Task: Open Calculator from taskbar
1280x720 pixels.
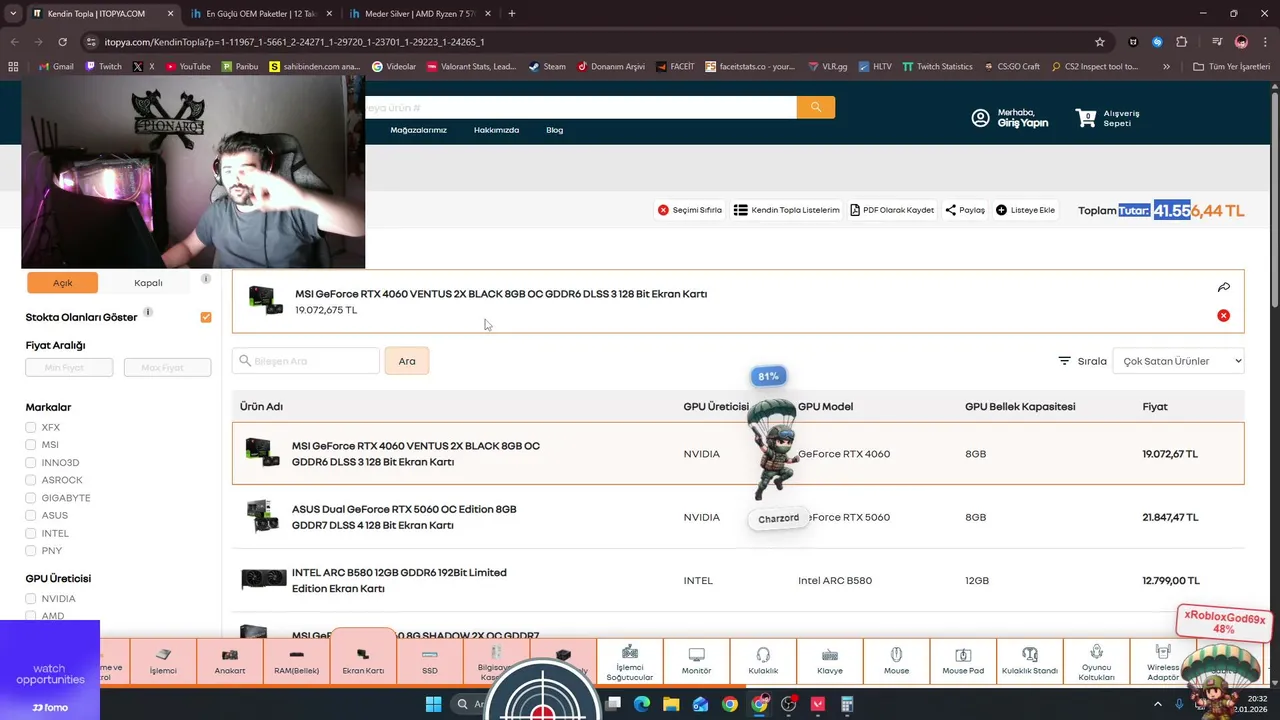Action: [x=847, y=704]
